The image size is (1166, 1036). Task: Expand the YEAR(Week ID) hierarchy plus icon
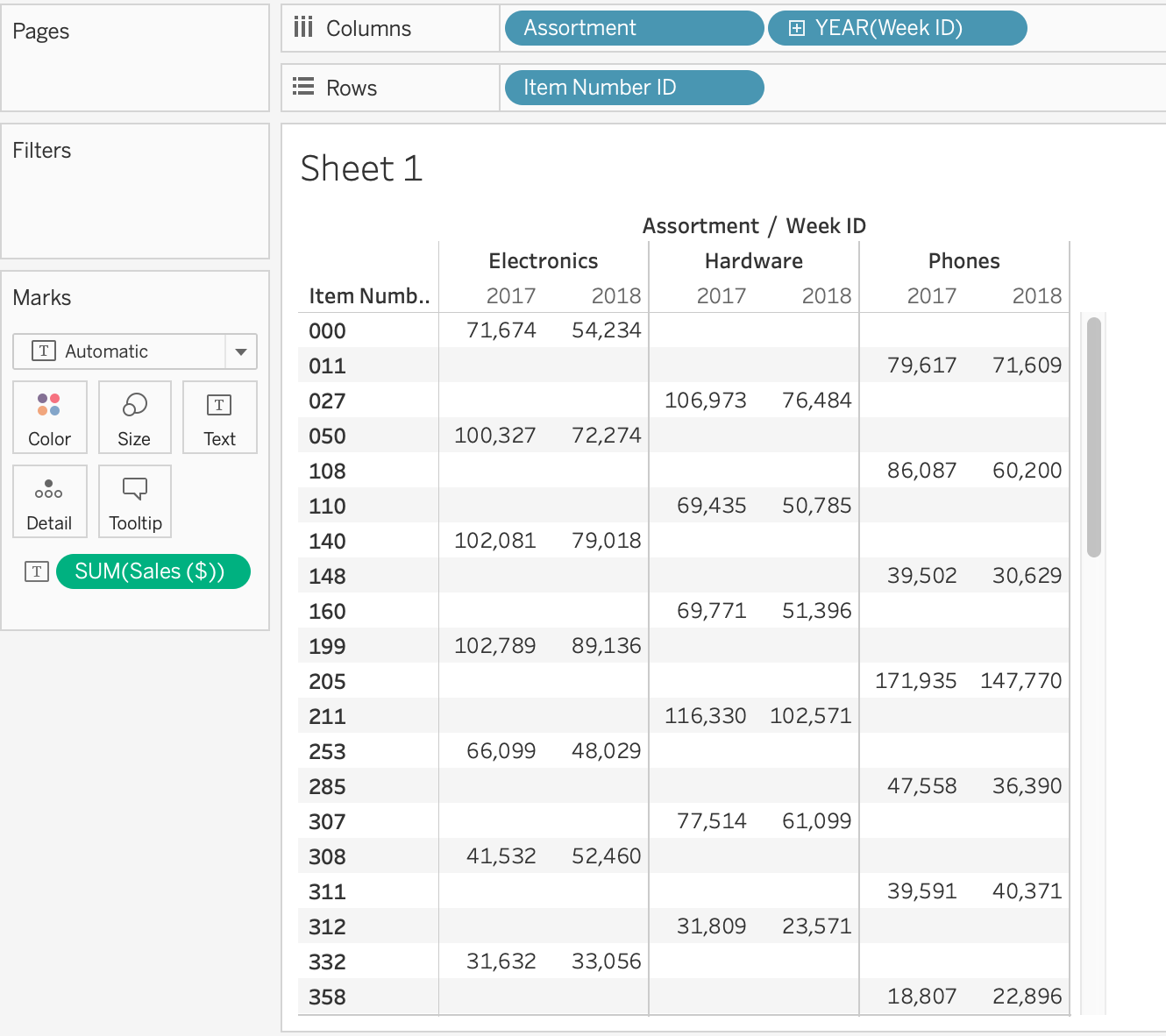point(795,27)
